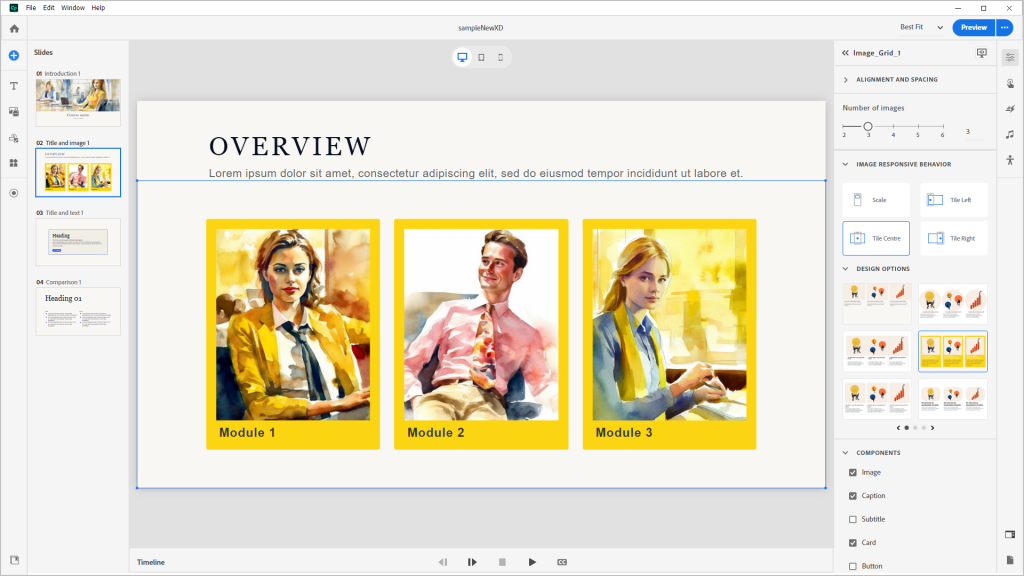Click the blue Add Slide plus icon
Viewport: 1024px width, 576px height.
click(x=14, y=55)
